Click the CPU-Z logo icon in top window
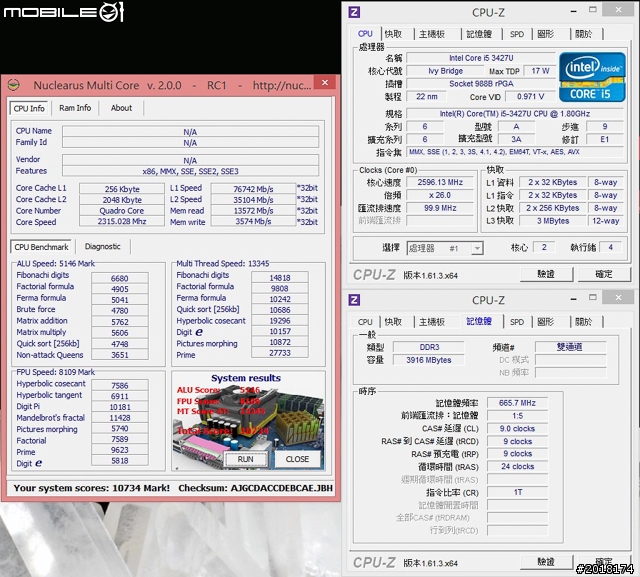Image resolution: width=640 pixels, height=577 pixels. click(x=354, y=12)
